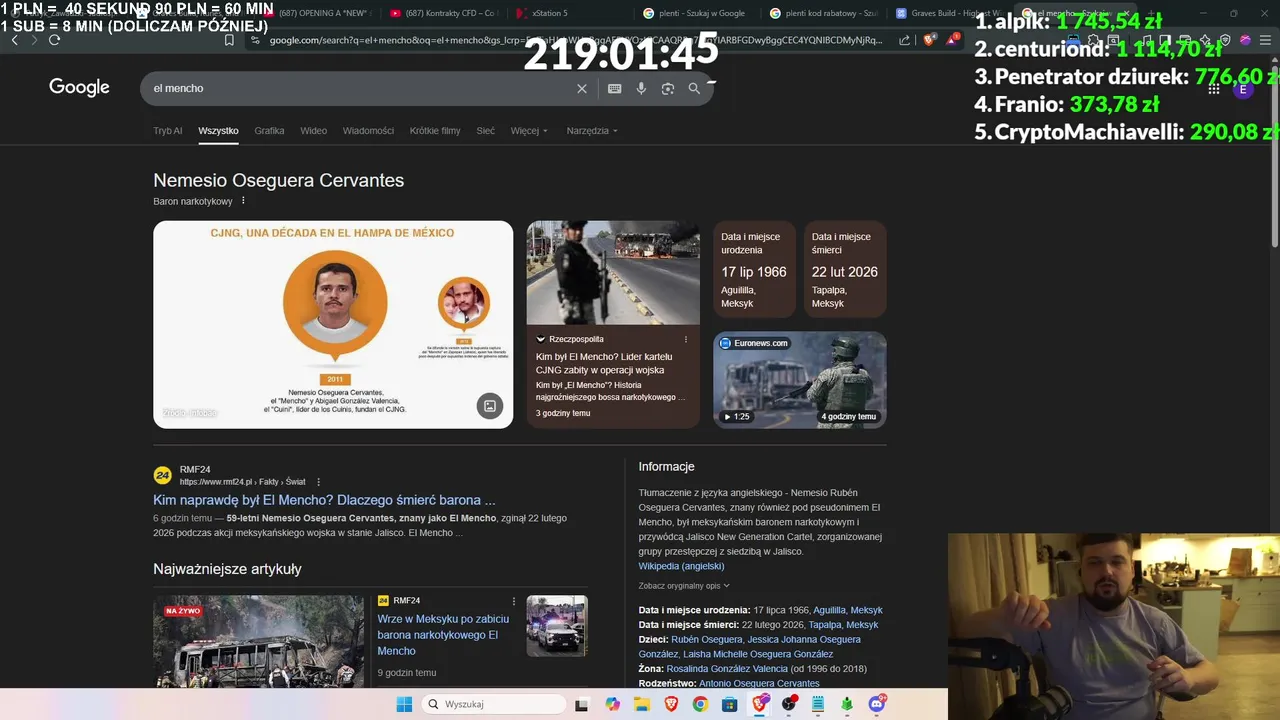Open Data i miejsce urodzenia card
Image resolution: width=1280 pixels, height=720 pixels.
point(754,270)
